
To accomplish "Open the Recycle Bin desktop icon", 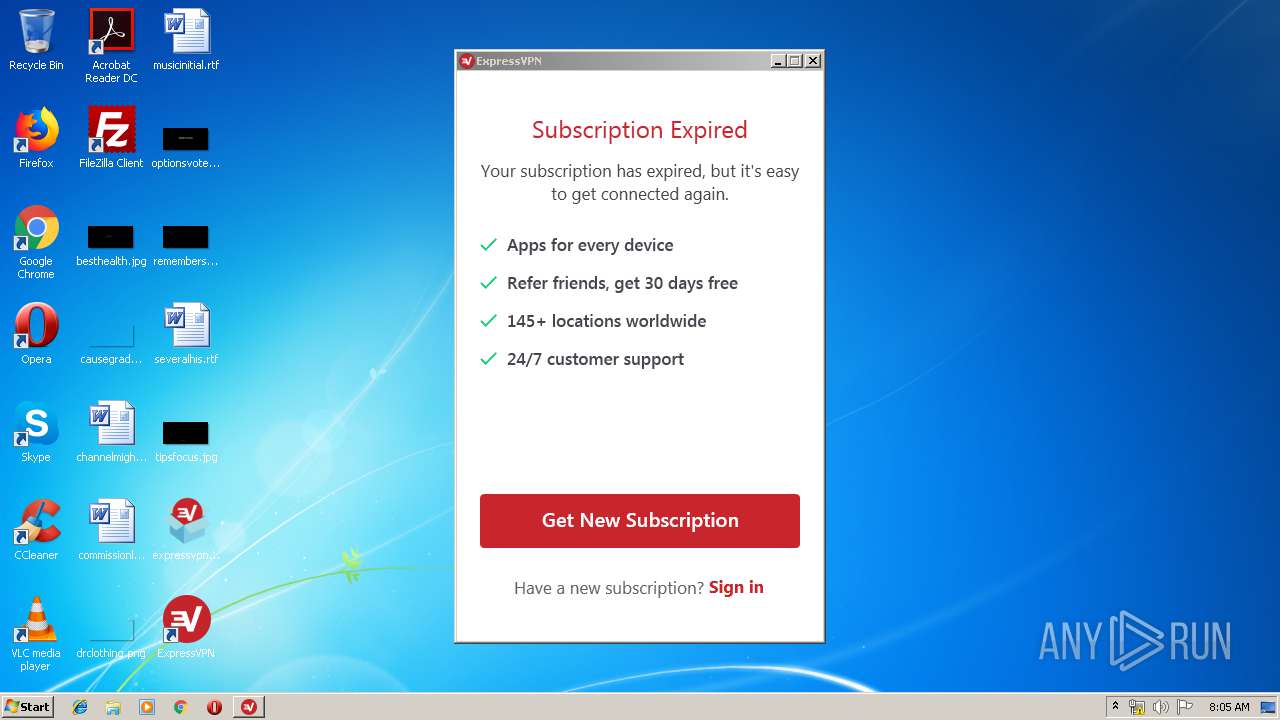I will (36, 40).
